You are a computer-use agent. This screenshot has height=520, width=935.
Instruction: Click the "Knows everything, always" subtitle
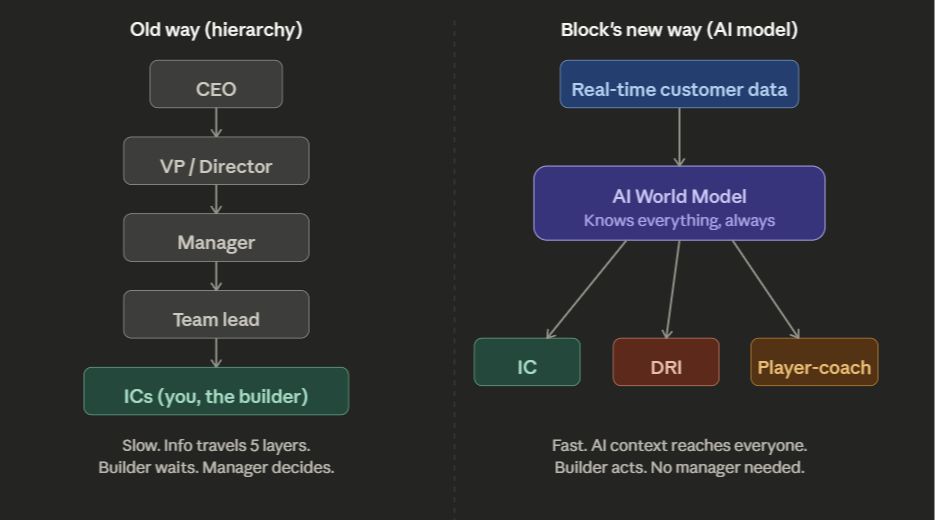(x=679, y=220)
